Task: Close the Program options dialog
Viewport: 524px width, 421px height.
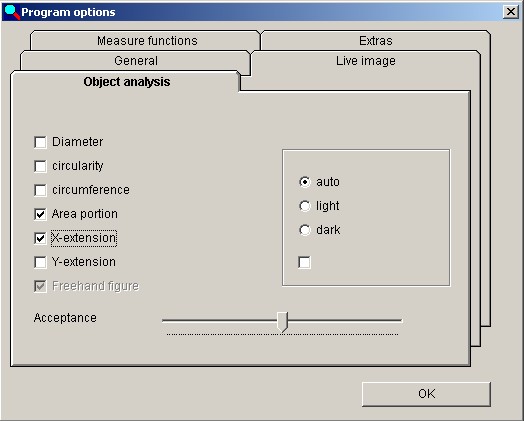Action: [511, 12]
